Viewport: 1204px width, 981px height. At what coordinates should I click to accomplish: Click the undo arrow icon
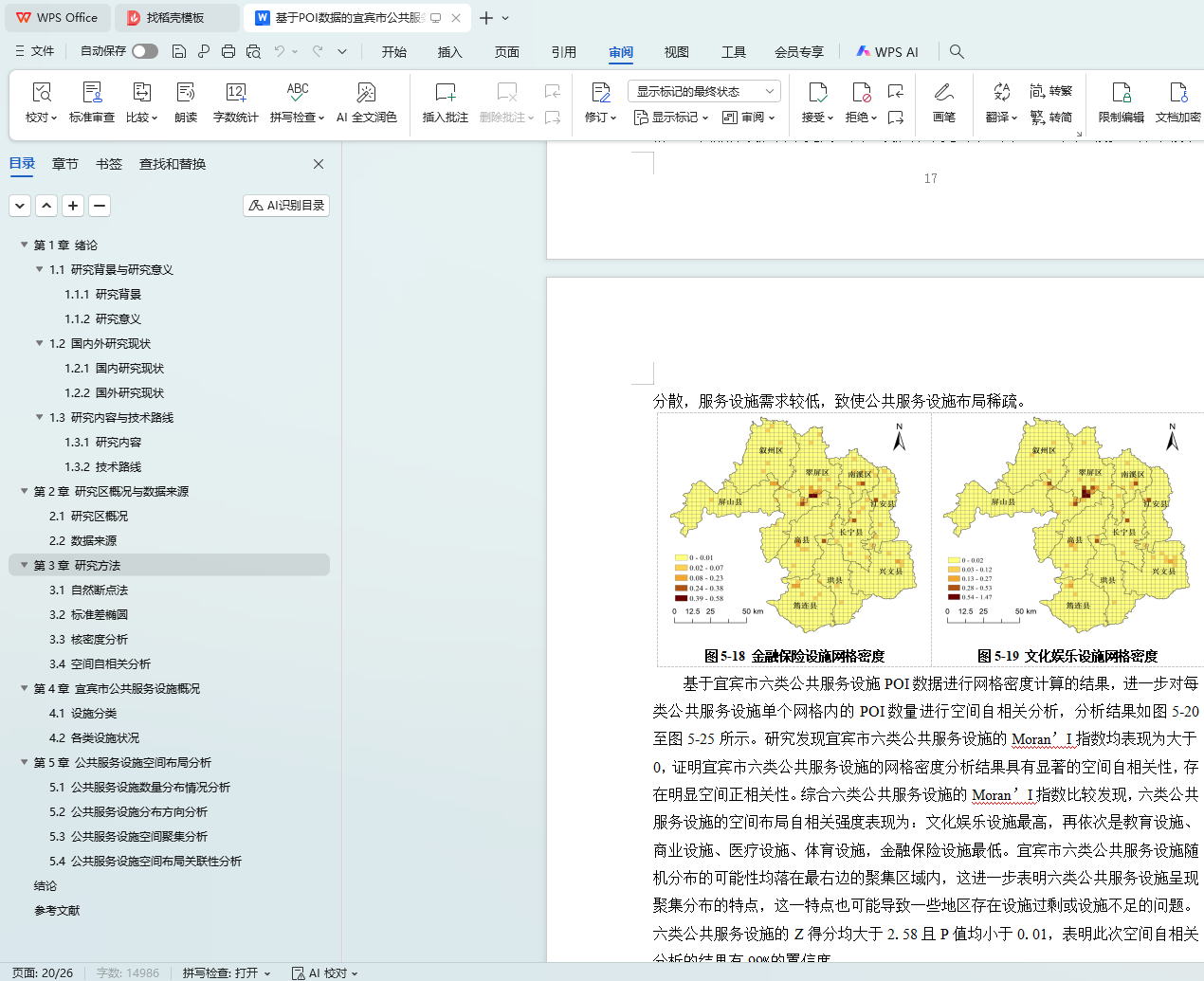[280, 51]
